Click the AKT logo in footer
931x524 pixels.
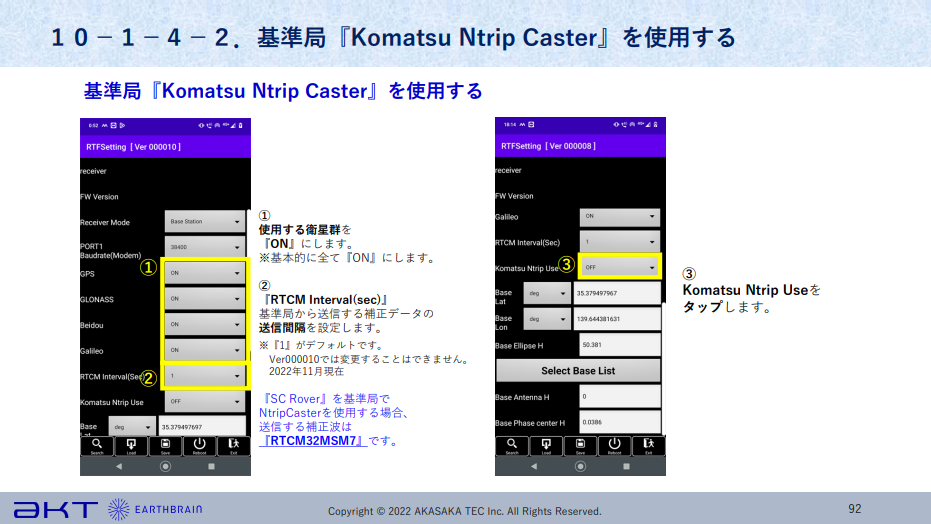click(56, 509)
